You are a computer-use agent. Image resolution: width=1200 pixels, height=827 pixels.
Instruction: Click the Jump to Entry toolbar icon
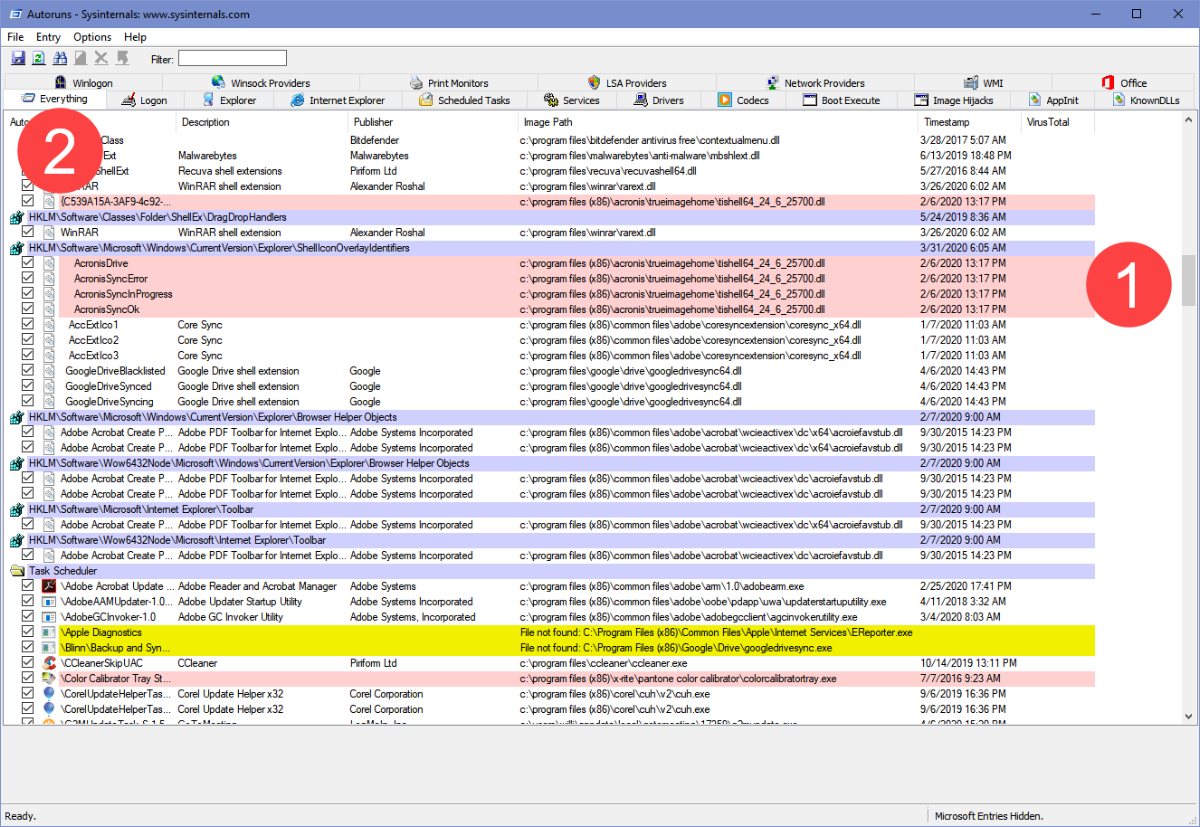(x=122, y=59)
